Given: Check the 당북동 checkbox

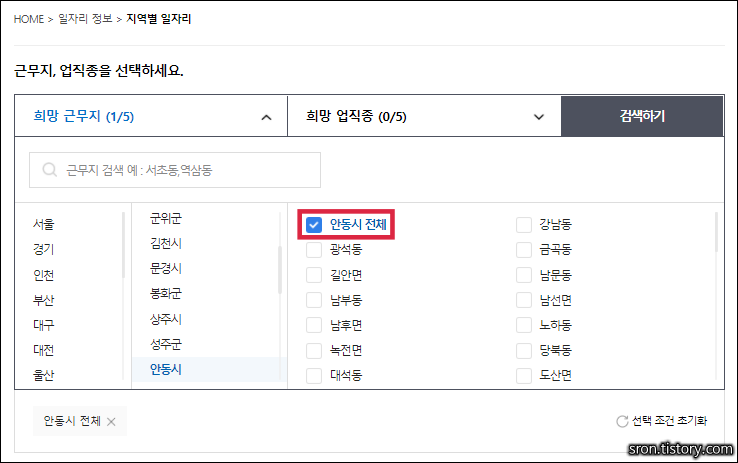Looking at the screenshot, I should pos(524,351).
